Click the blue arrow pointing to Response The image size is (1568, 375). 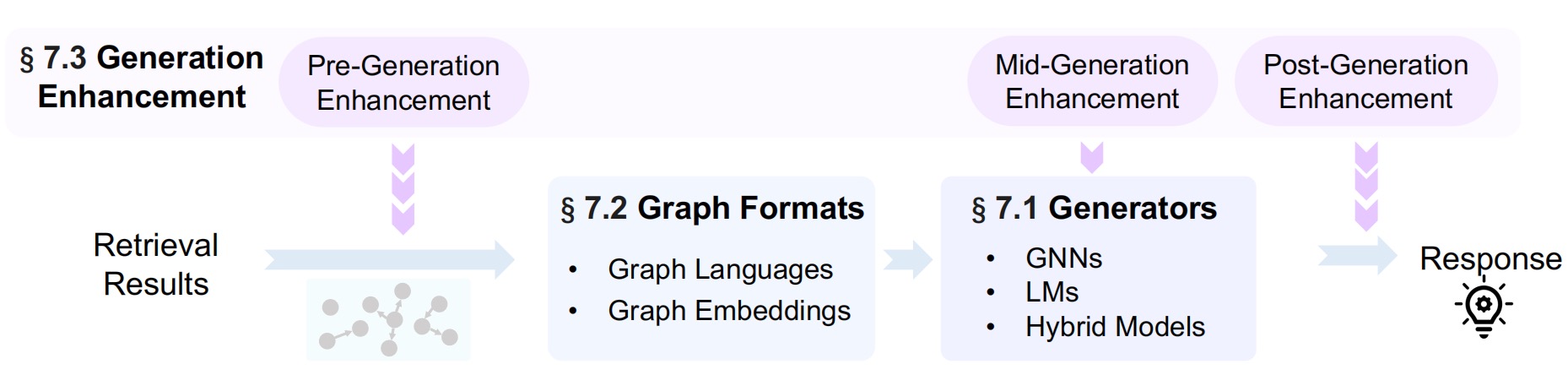click(x=1358, y=255)
